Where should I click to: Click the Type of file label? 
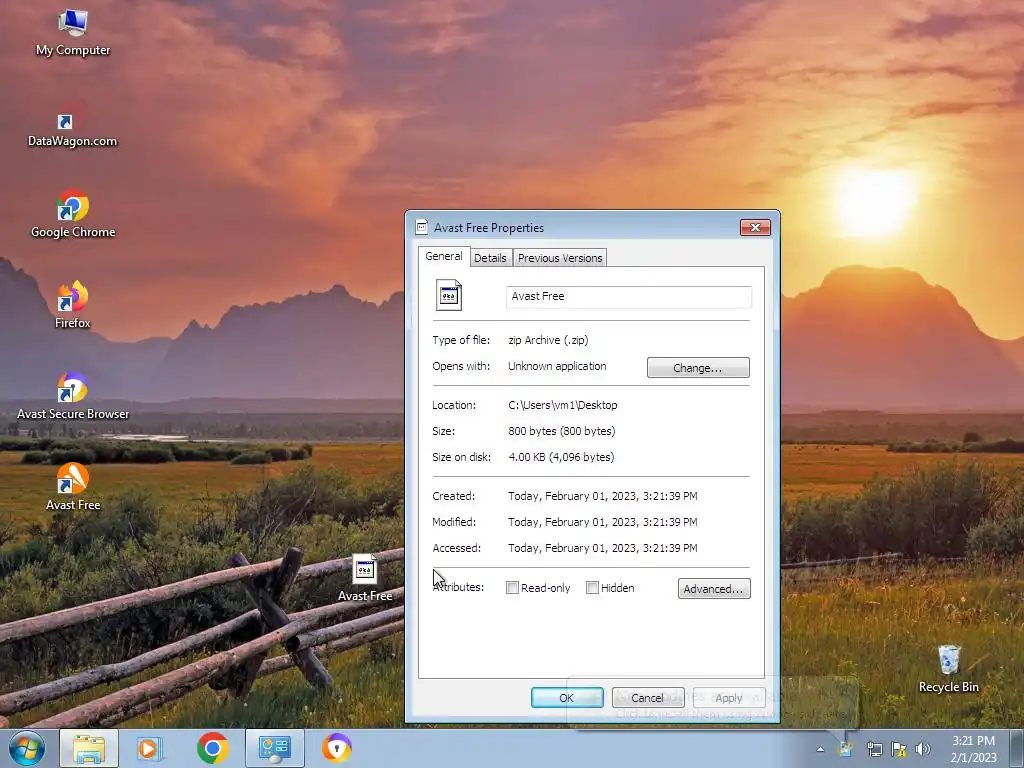pos(461,340)
